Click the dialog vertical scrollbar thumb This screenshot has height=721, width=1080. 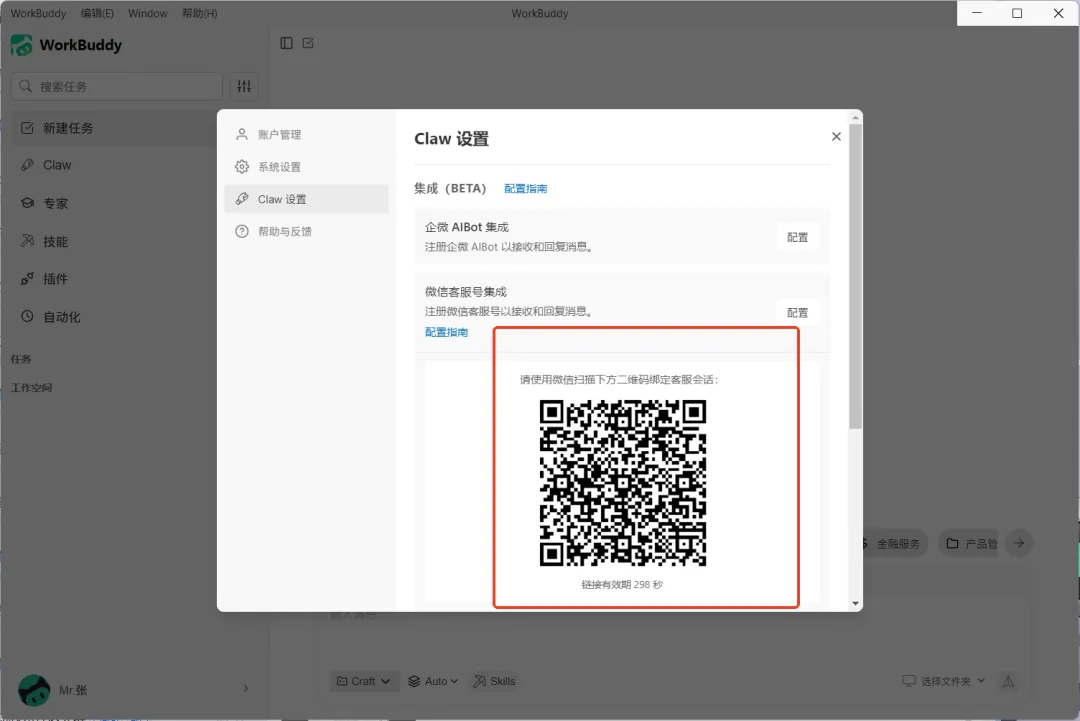(855, 275)
